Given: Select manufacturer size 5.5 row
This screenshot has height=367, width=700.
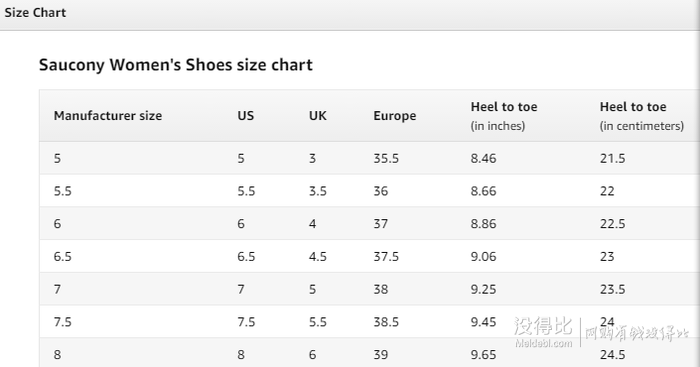Looking at the screenshot, I should 369,191.
